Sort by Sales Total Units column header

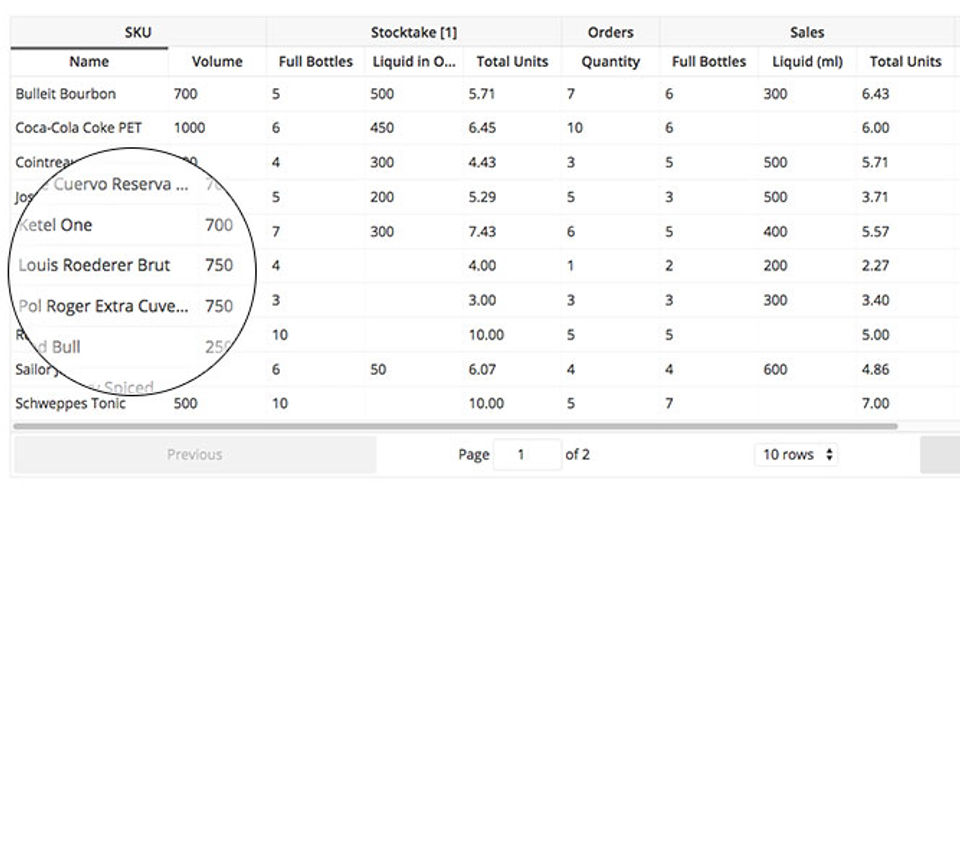click(x=906, y=61)
